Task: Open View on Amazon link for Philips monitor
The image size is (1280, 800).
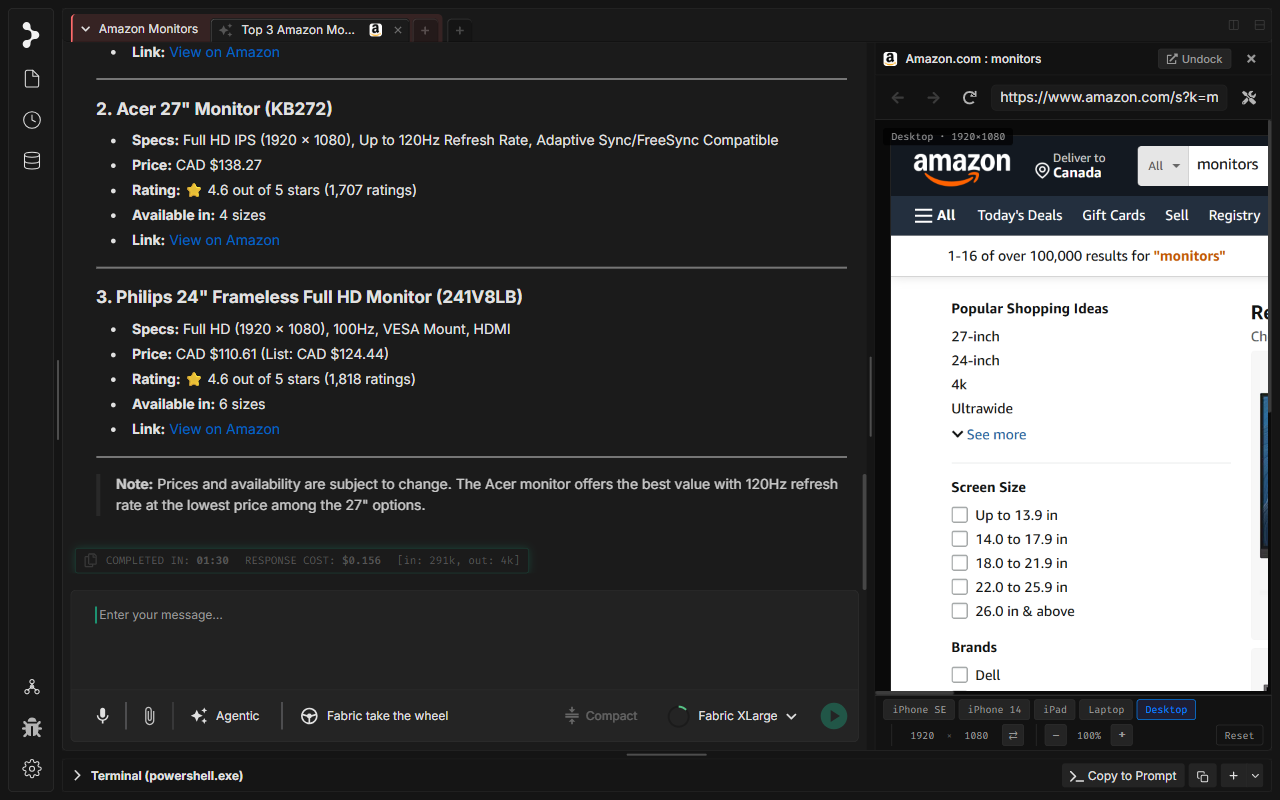Action: tap(224, 429)
